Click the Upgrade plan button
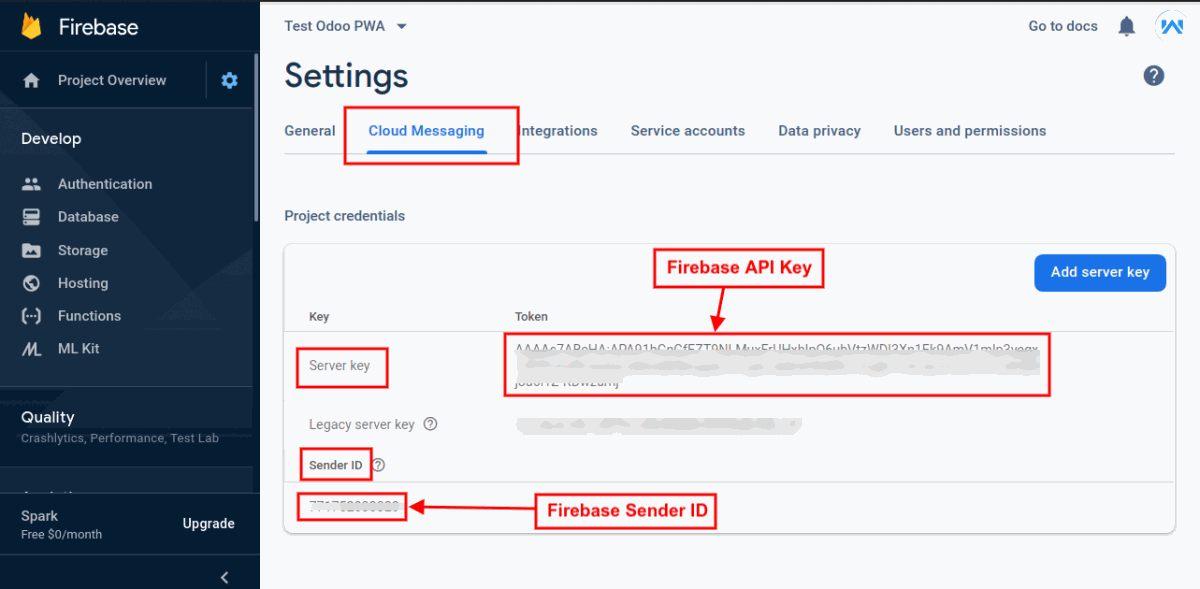The width and height of the screenshot is (1200, 589). 209,524
